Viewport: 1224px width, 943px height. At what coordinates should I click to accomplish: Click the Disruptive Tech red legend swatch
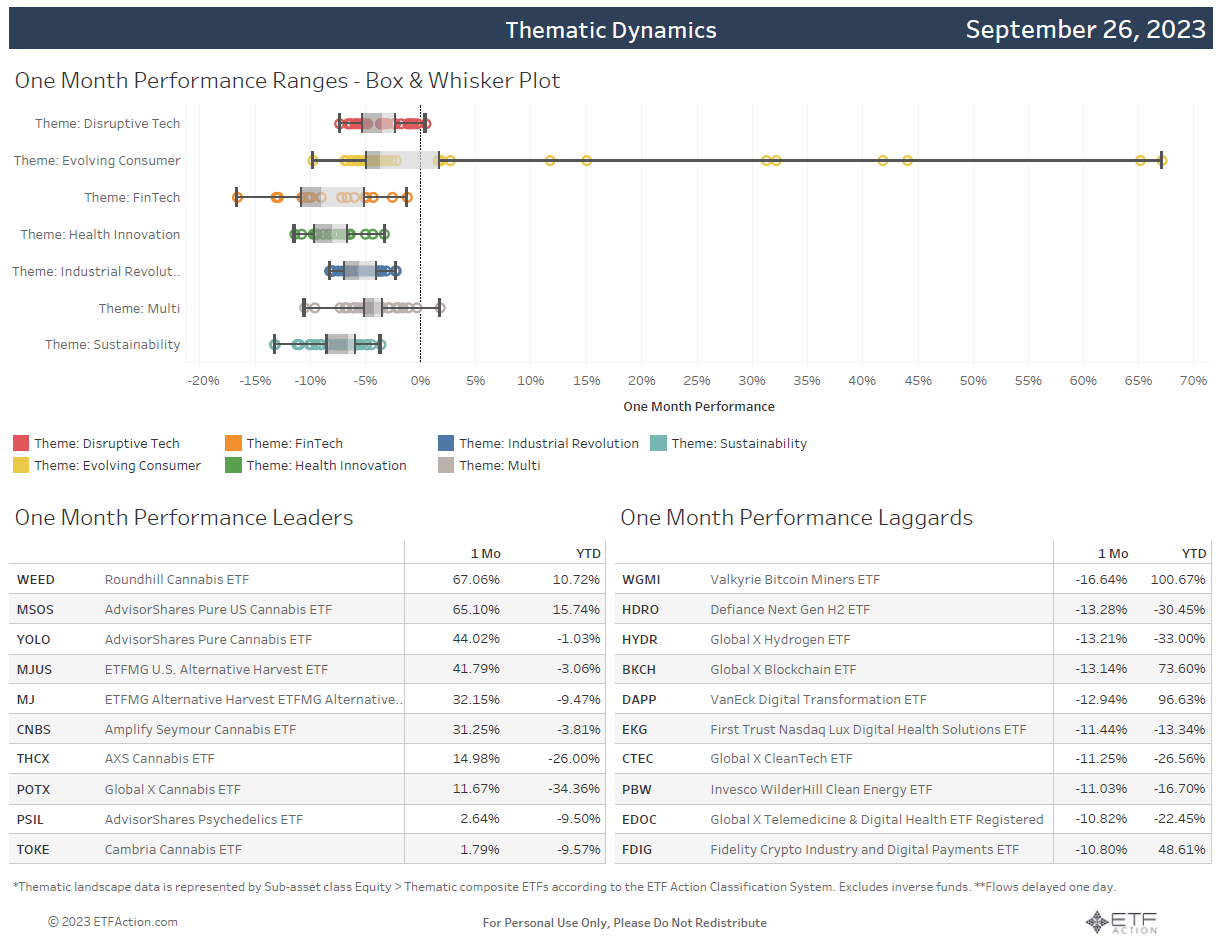click(x=21, y=444)
